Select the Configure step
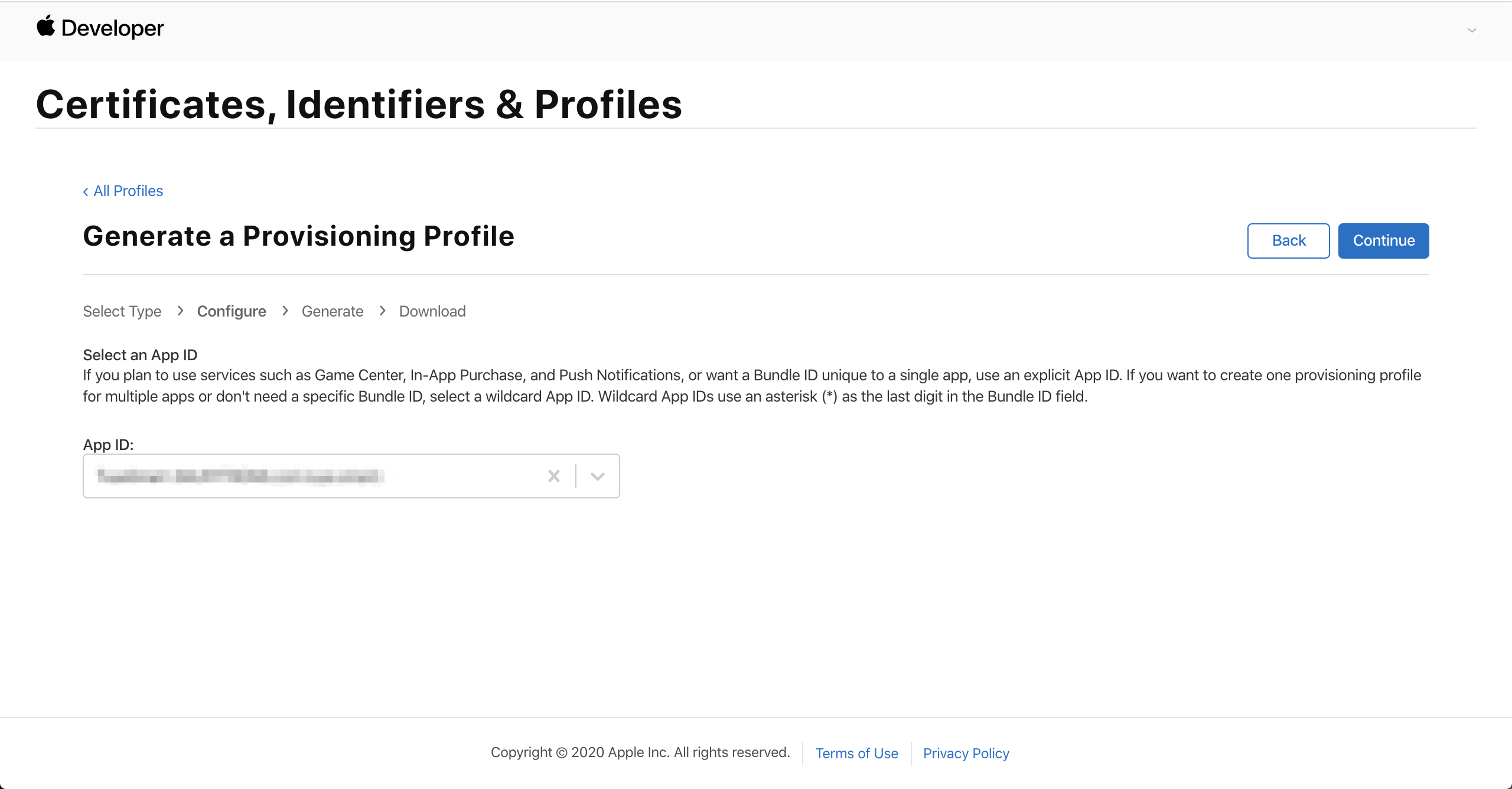 [232, 311]
